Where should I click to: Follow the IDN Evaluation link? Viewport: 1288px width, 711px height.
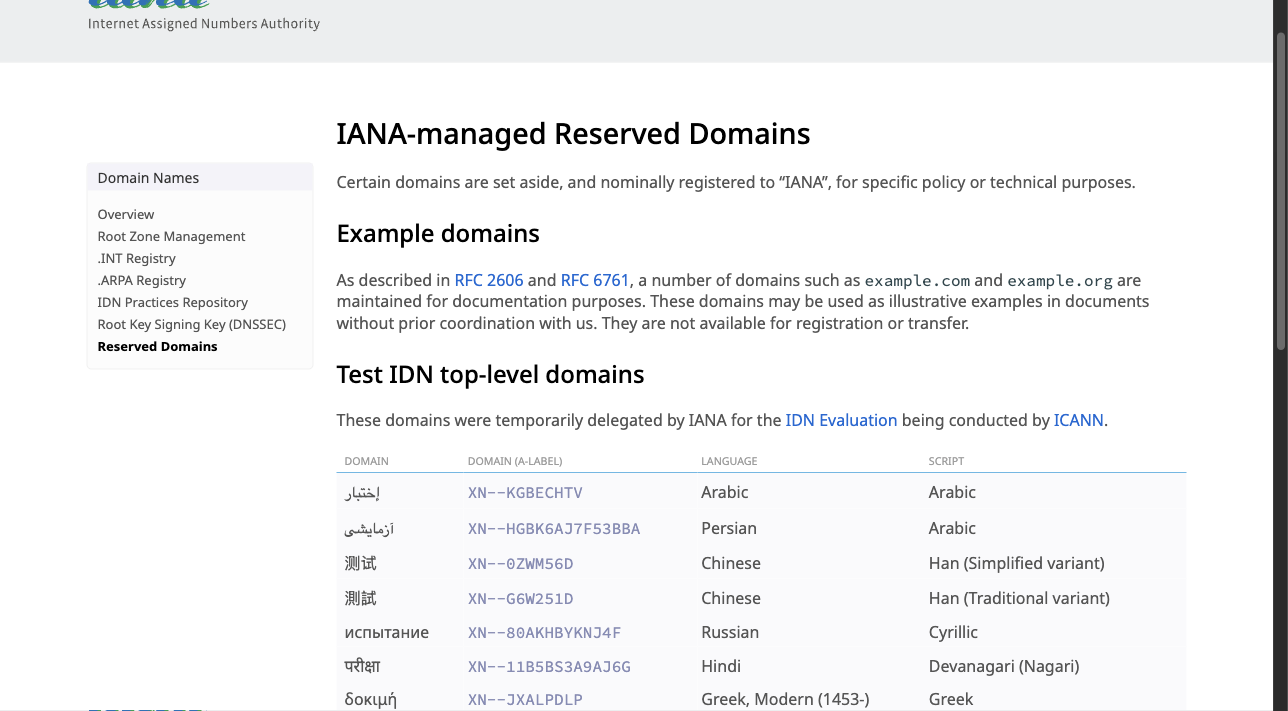click(841, 420)
